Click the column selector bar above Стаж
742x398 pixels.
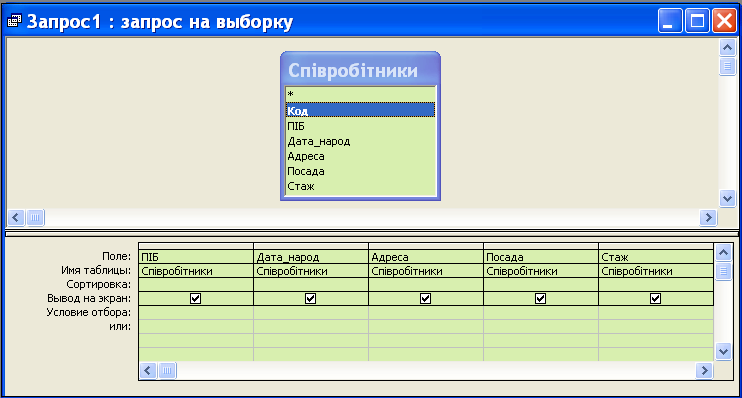[x=656, y=246]
